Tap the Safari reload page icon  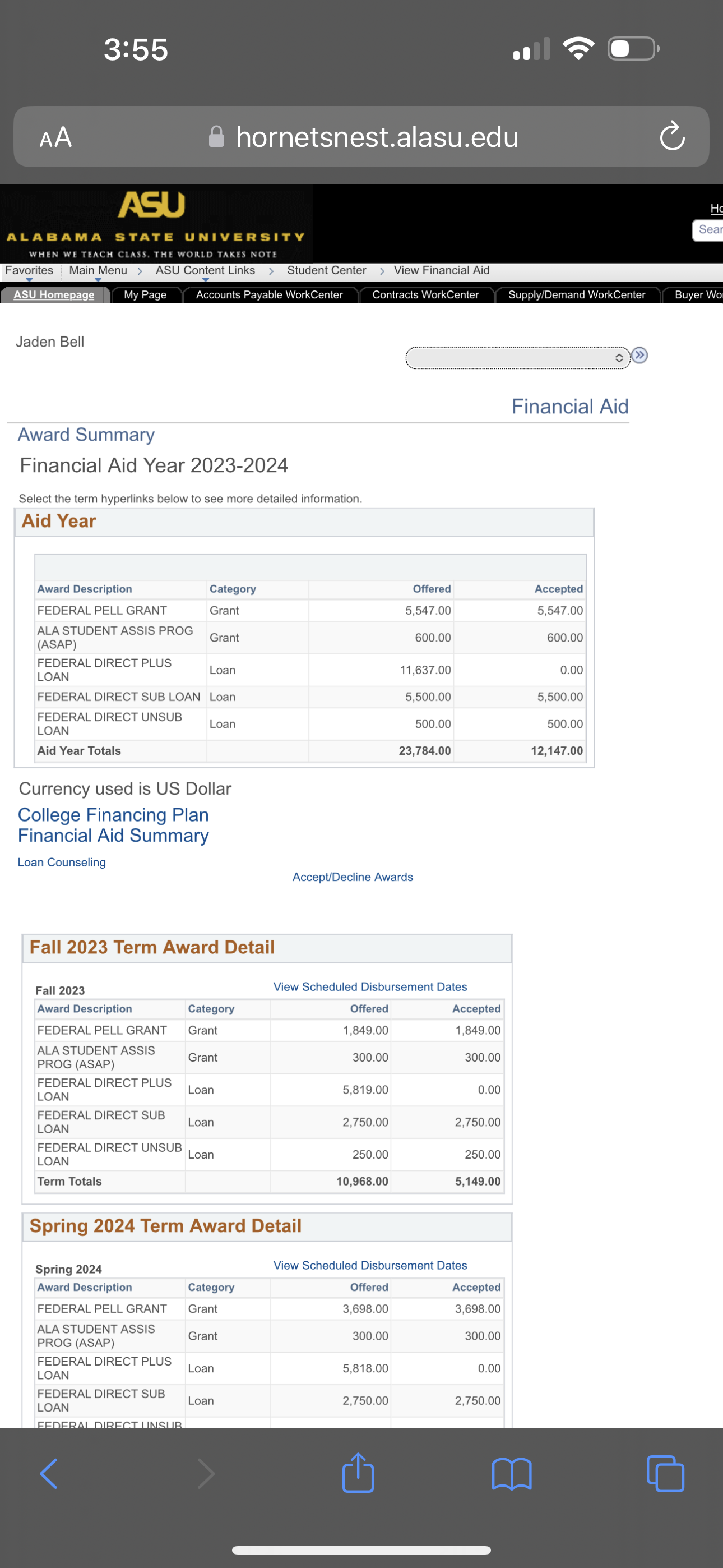[x=672, y=136]
